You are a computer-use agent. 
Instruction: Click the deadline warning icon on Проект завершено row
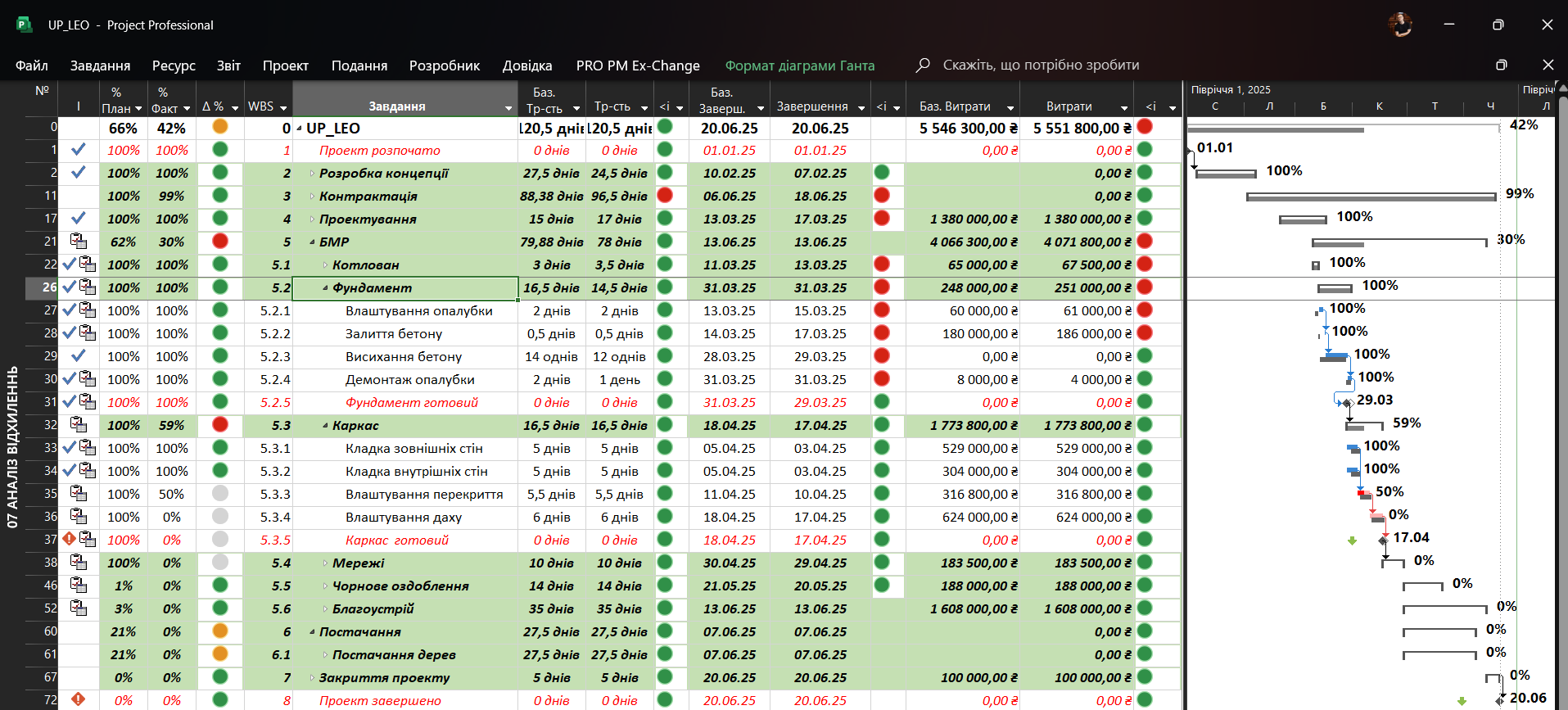[x=79, y=699]
